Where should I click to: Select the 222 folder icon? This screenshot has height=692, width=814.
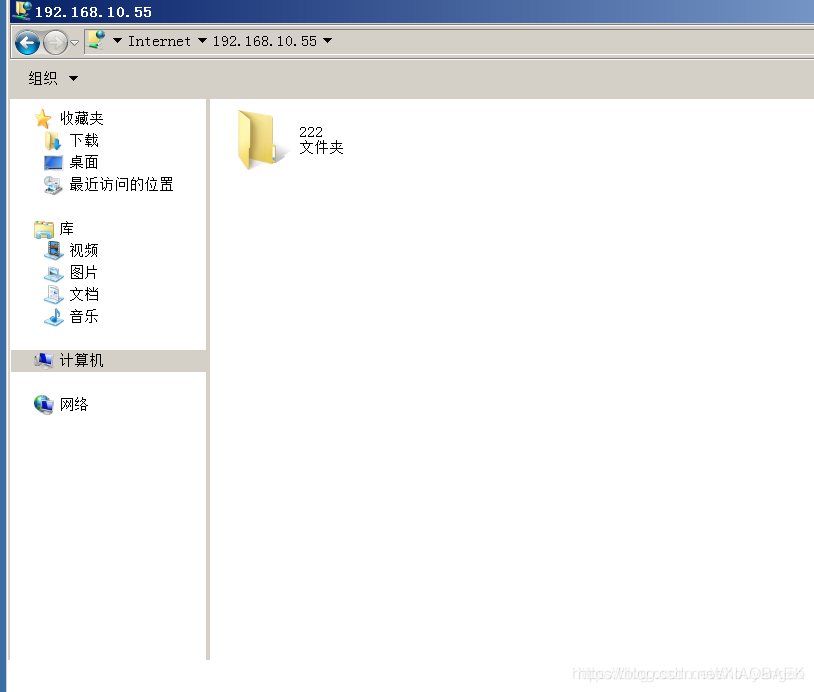click(x=262, y=140)
